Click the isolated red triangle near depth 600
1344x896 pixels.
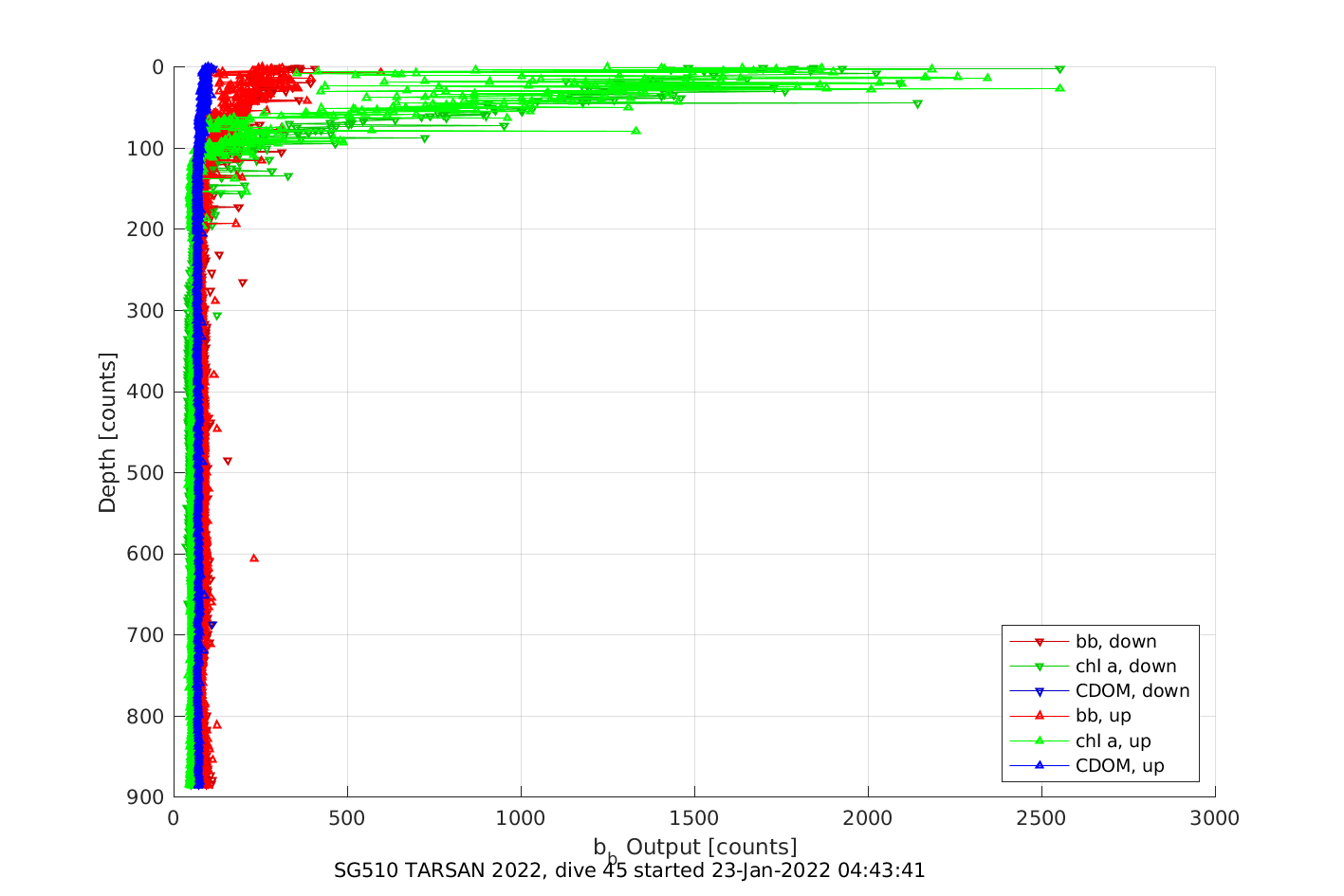coord(254,558)
